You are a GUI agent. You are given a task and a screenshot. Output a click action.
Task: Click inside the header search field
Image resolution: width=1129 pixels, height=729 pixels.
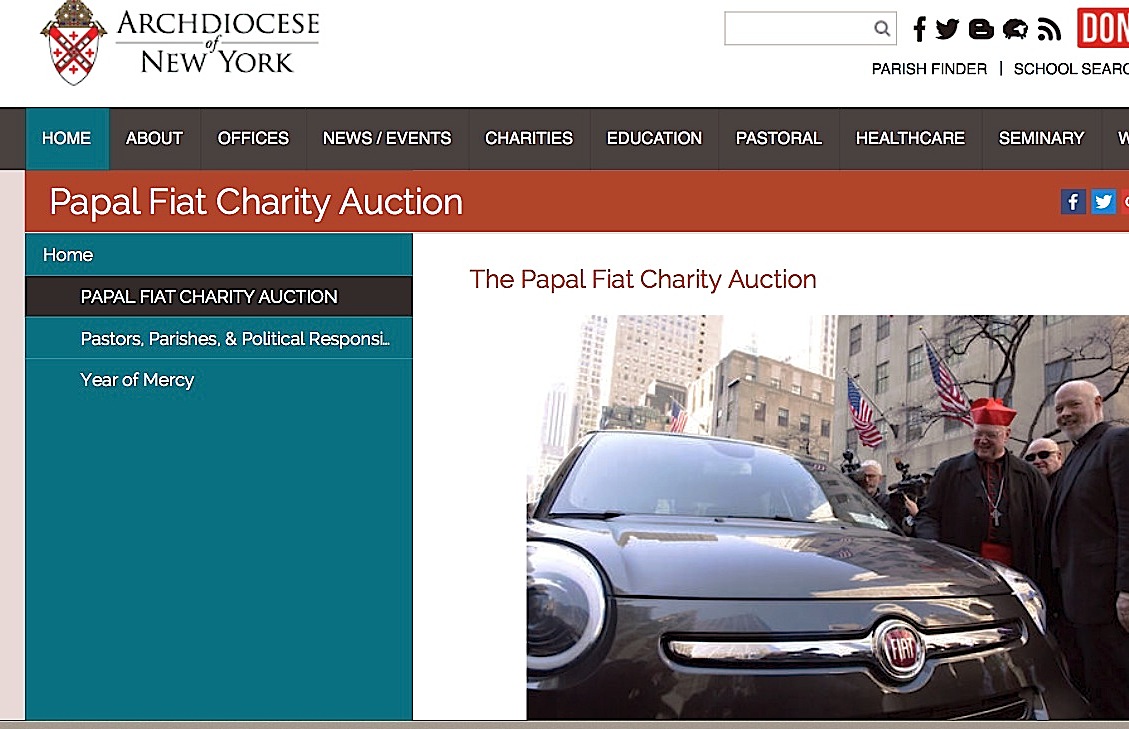[799, 28]
